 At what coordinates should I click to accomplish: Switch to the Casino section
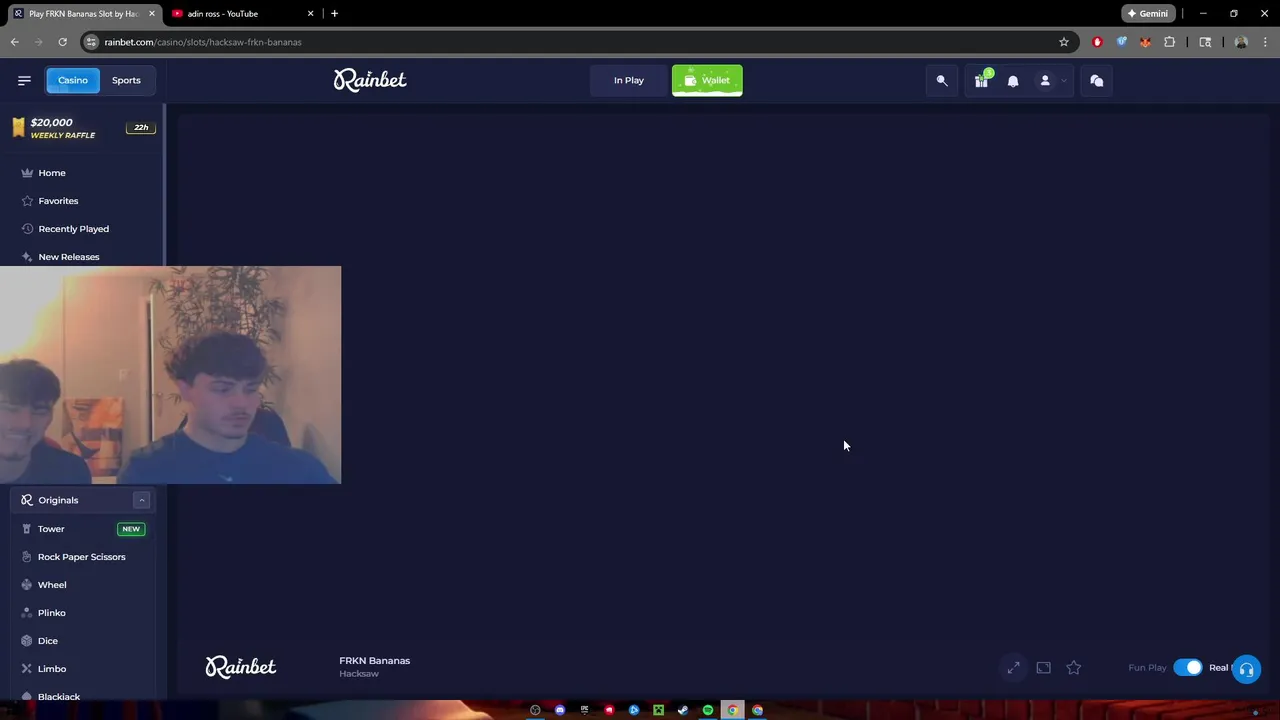pyautogui.click(x=72, y=80)
